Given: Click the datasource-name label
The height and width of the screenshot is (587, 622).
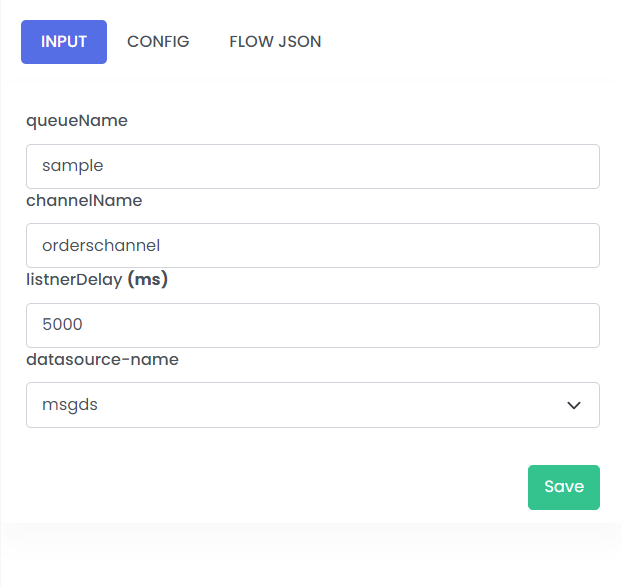Looking at the screenshot, I should pos(102,360).
